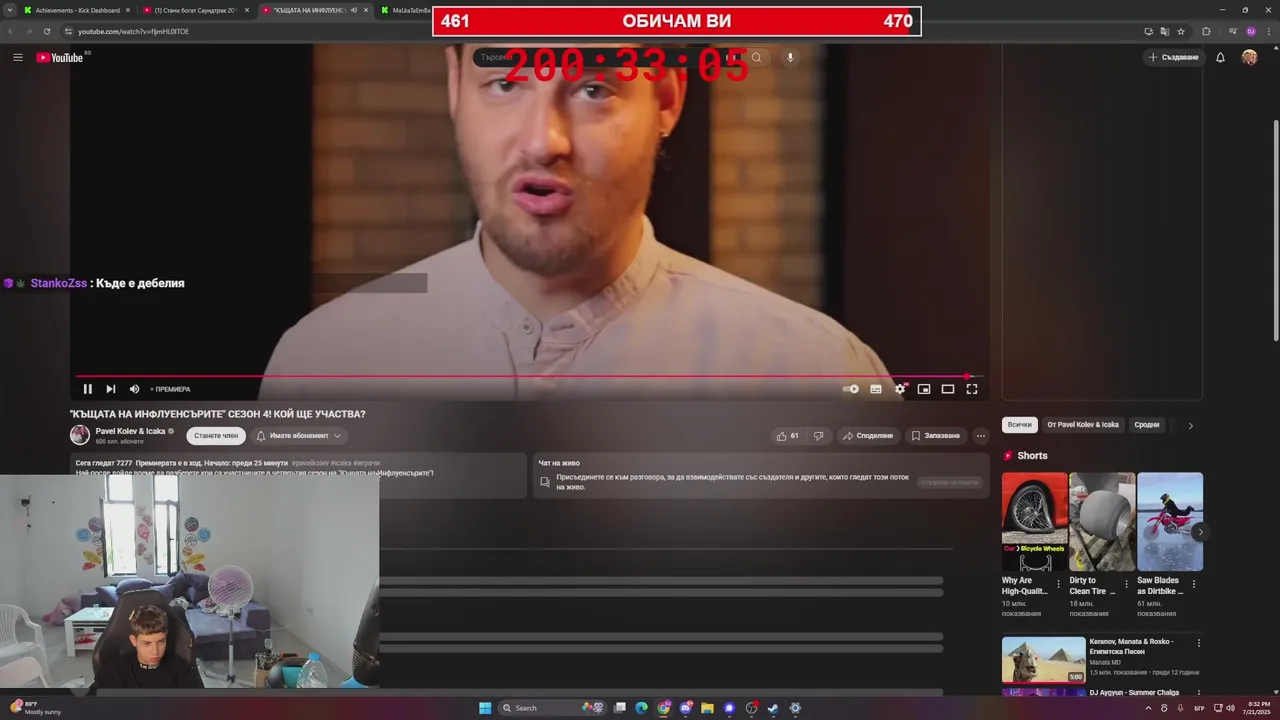Open Keranov, Manata & Rosko video thumbnail

click(1043, 660)
